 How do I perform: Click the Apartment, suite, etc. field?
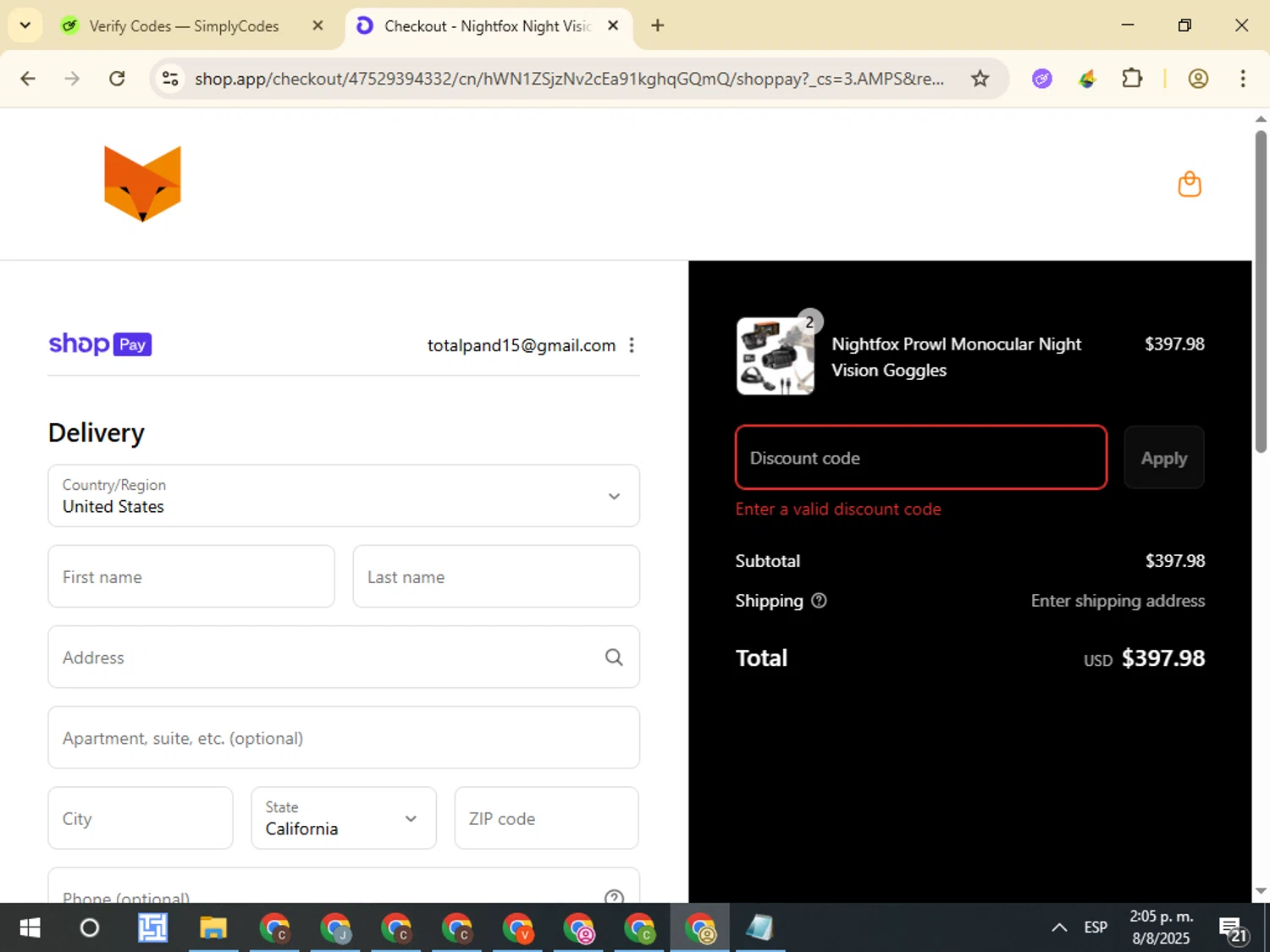click(x=344, y=738)
